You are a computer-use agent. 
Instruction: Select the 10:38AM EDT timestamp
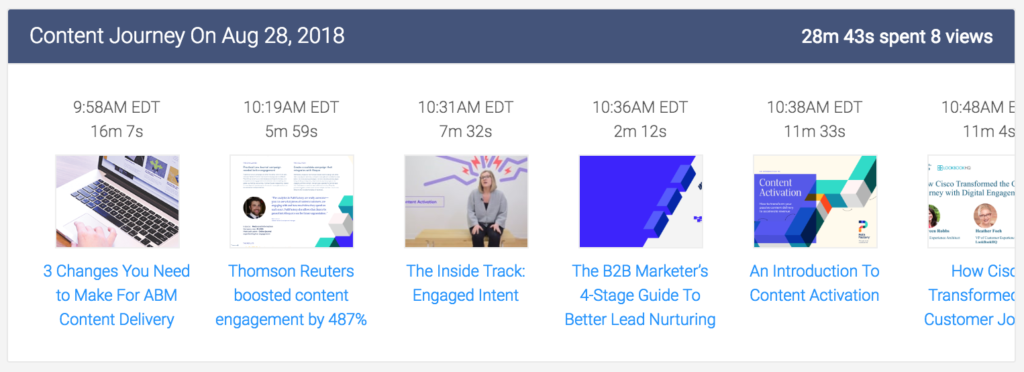pyautogui.click(x=814, y=107)
